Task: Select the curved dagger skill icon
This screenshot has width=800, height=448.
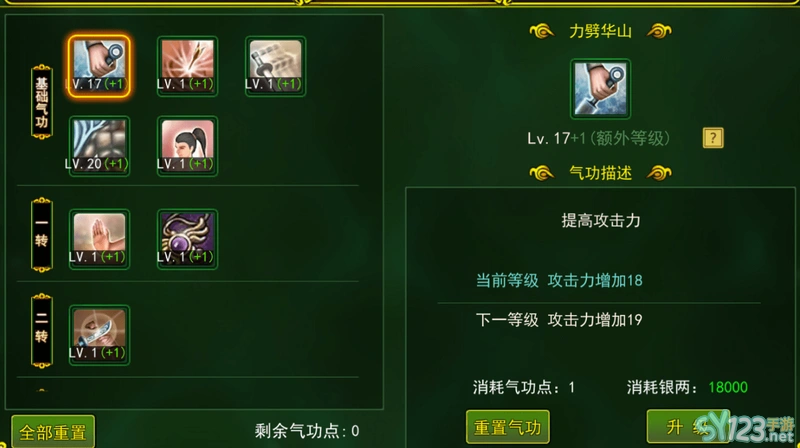Action: (x=99, y=335)
